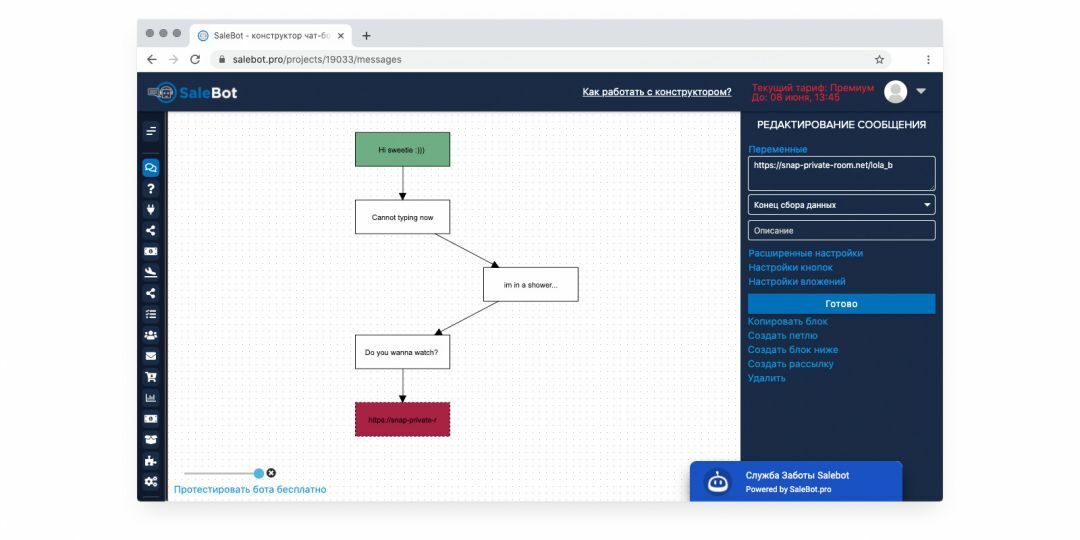
Task: Open 'Расширенные настройки'
Action: [805, 253]
